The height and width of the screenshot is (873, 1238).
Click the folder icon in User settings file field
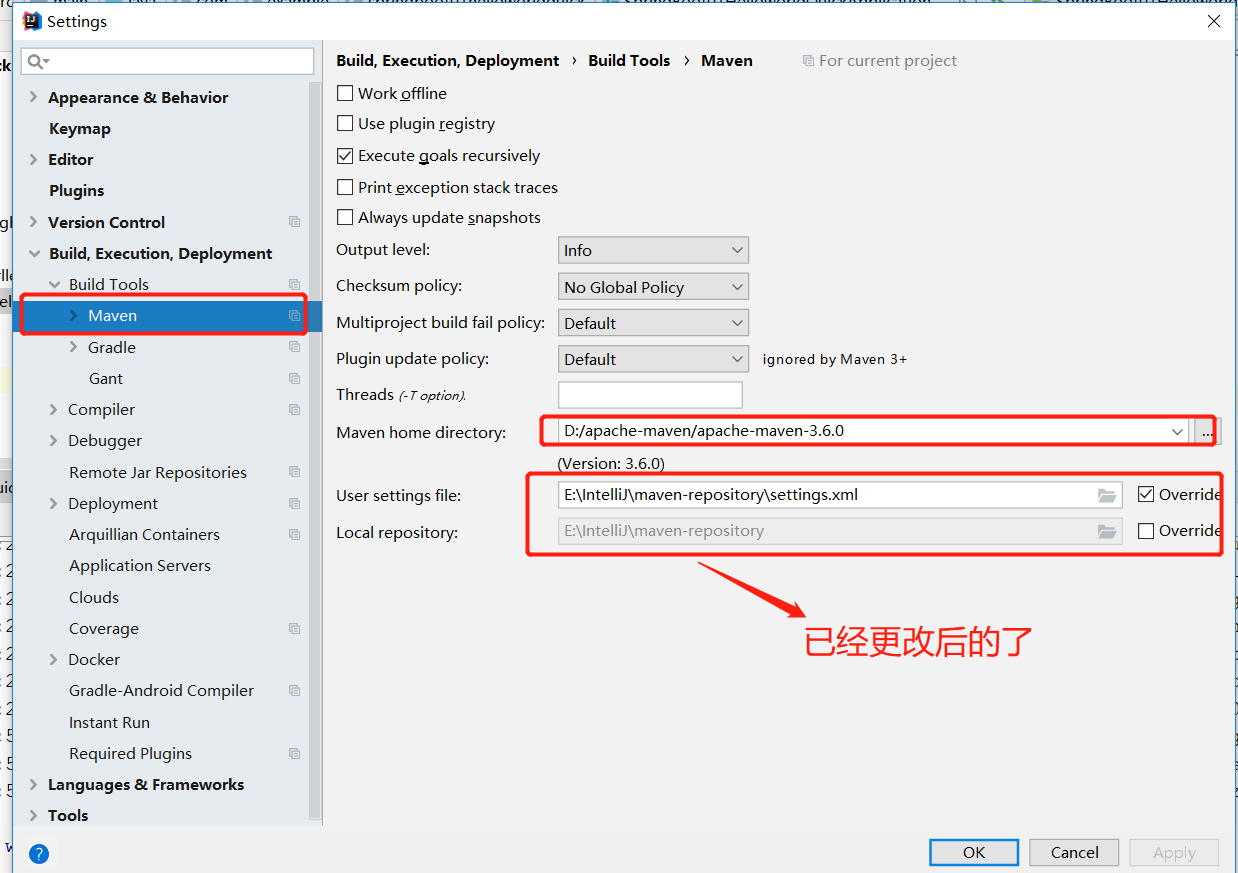[1106, 495]
